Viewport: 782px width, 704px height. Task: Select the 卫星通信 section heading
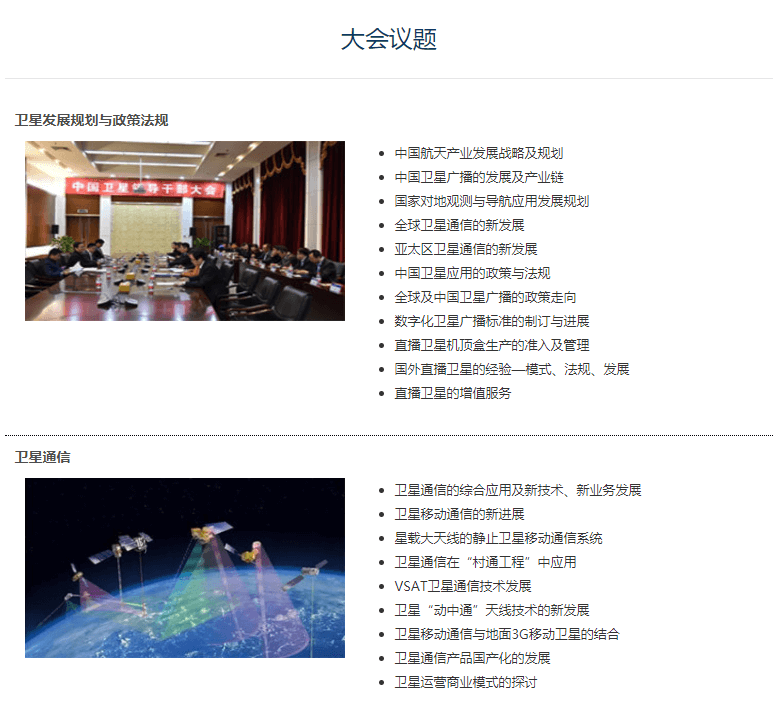(42, 457)
